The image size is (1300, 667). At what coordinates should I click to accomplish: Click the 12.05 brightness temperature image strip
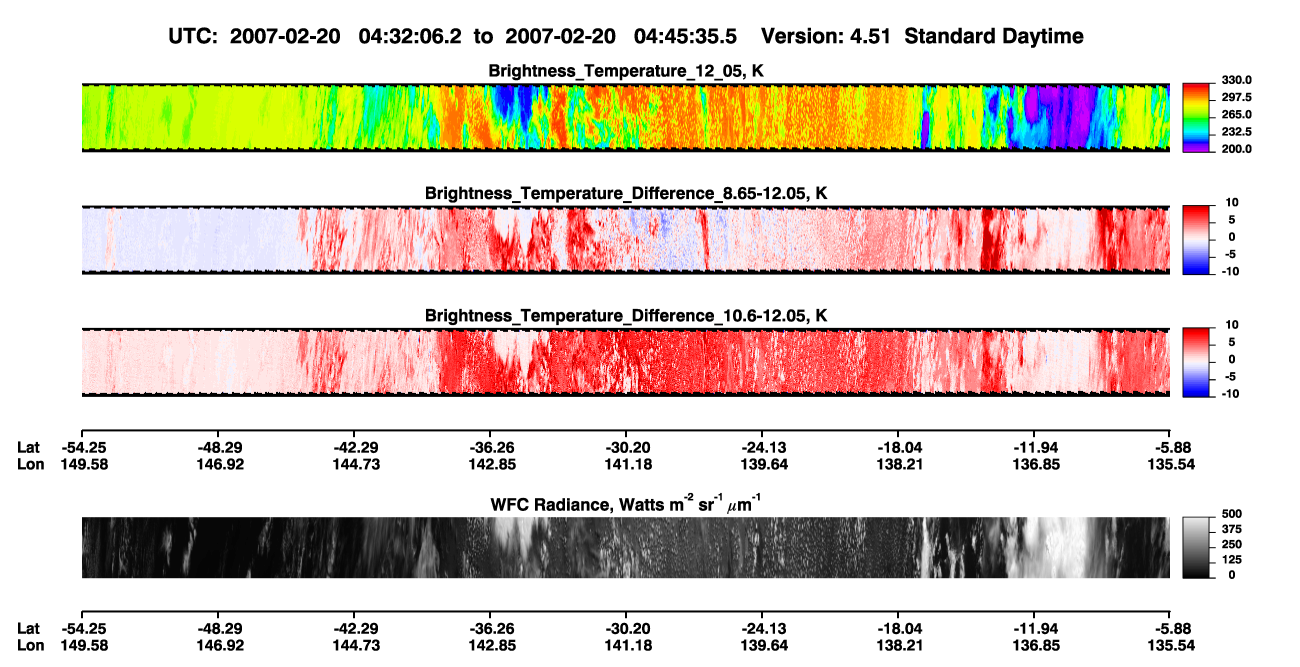(625, 118)
